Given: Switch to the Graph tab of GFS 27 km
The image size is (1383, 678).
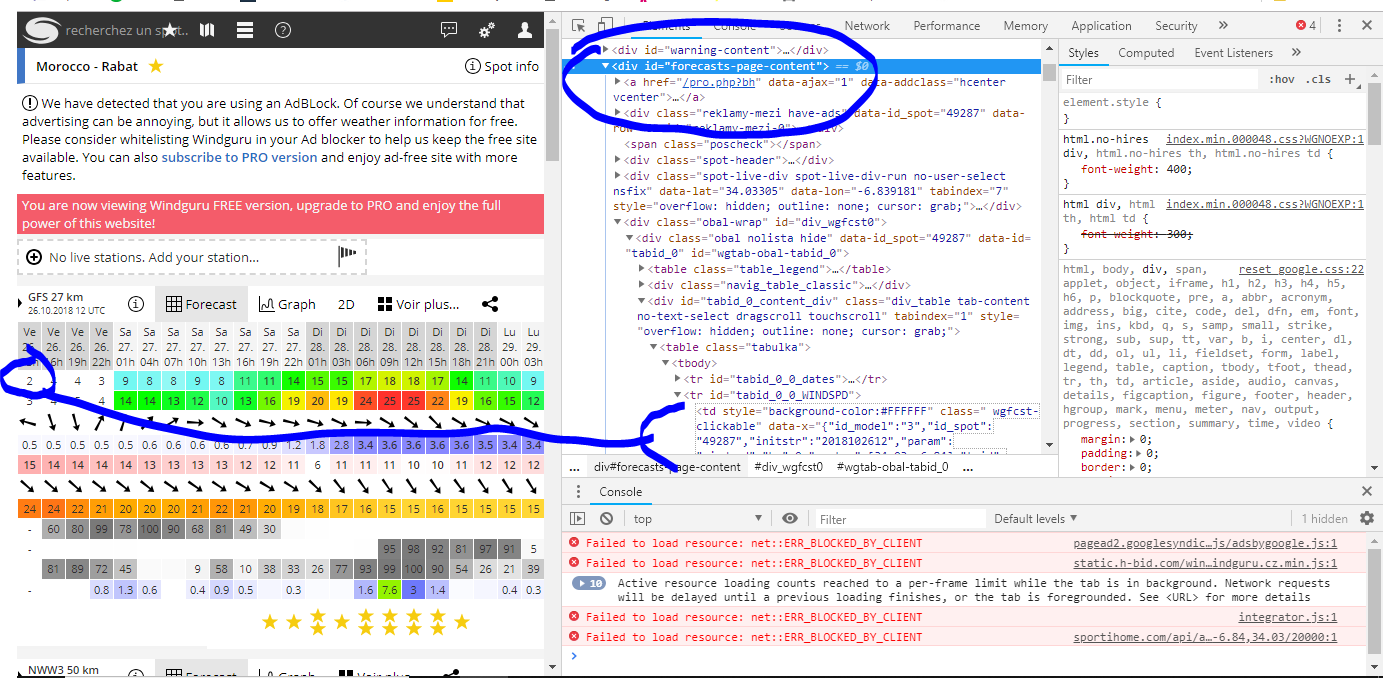Looking at the screenshot, I should (x=286, y=304).
